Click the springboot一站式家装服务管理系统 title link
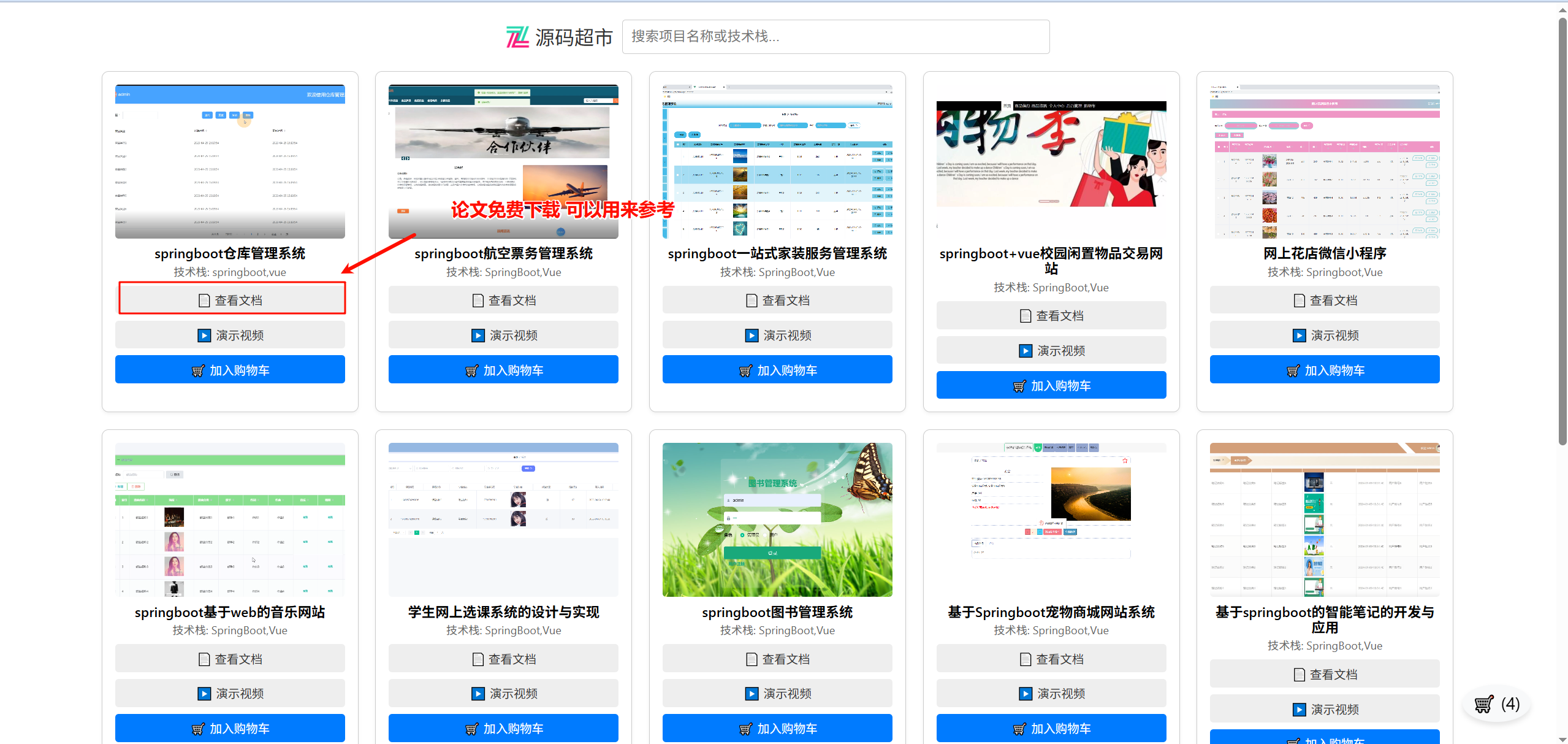Screen dimensions: 1568x744 click(777, 253)
